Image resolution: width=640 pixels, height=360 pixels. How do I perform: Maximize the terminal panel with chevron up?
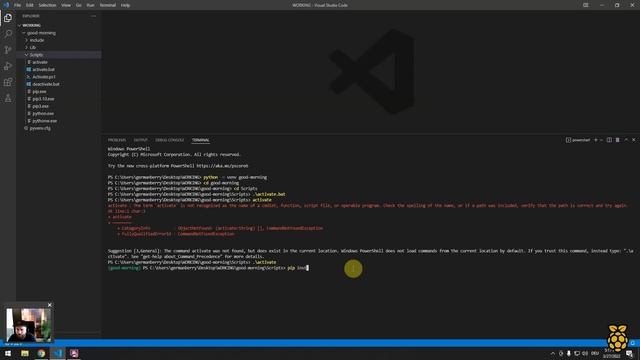click(626, 140)
